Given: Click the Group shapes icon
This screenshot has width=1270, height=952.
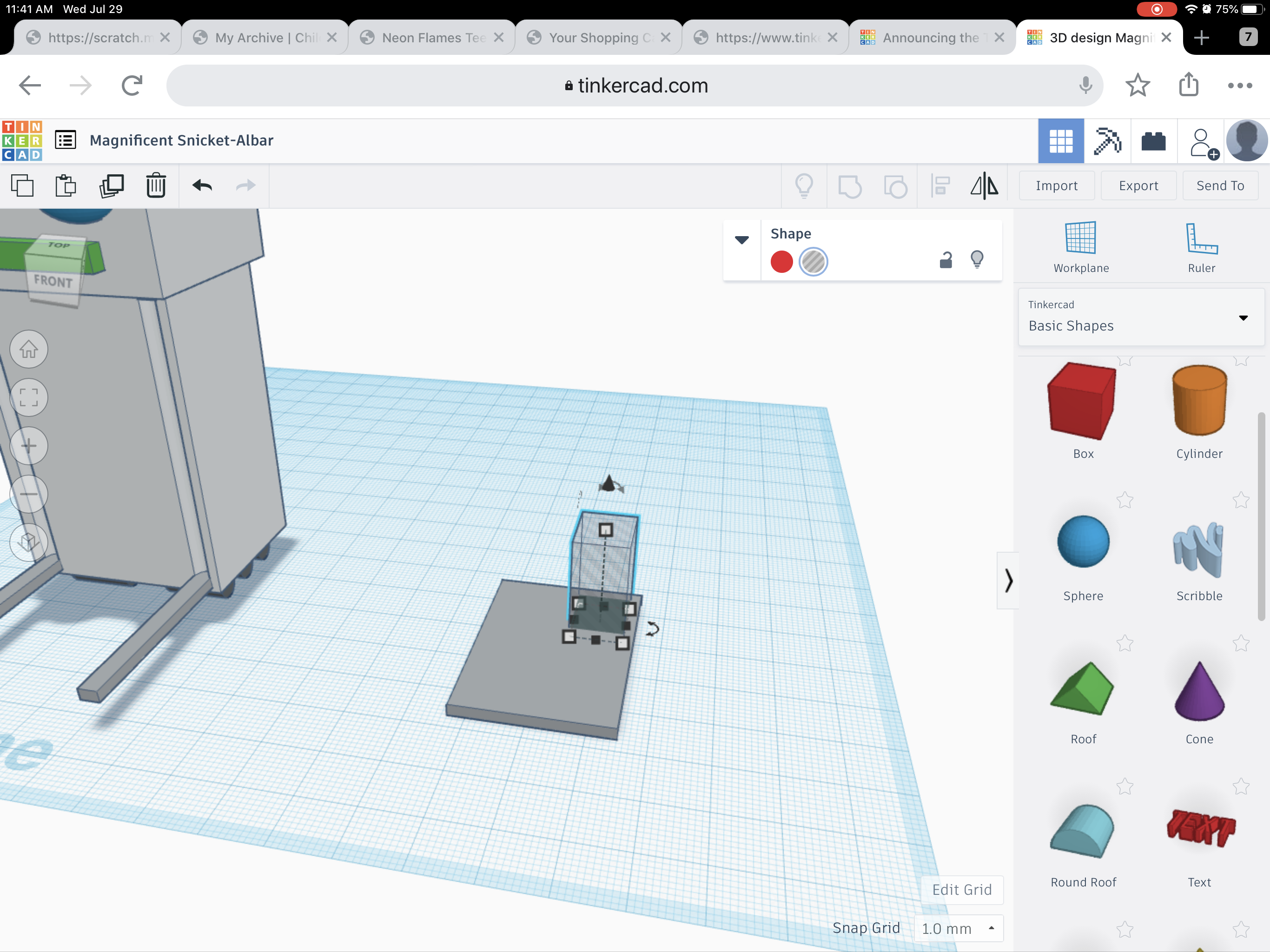Looking at the screenshot, I should [849, 186].
